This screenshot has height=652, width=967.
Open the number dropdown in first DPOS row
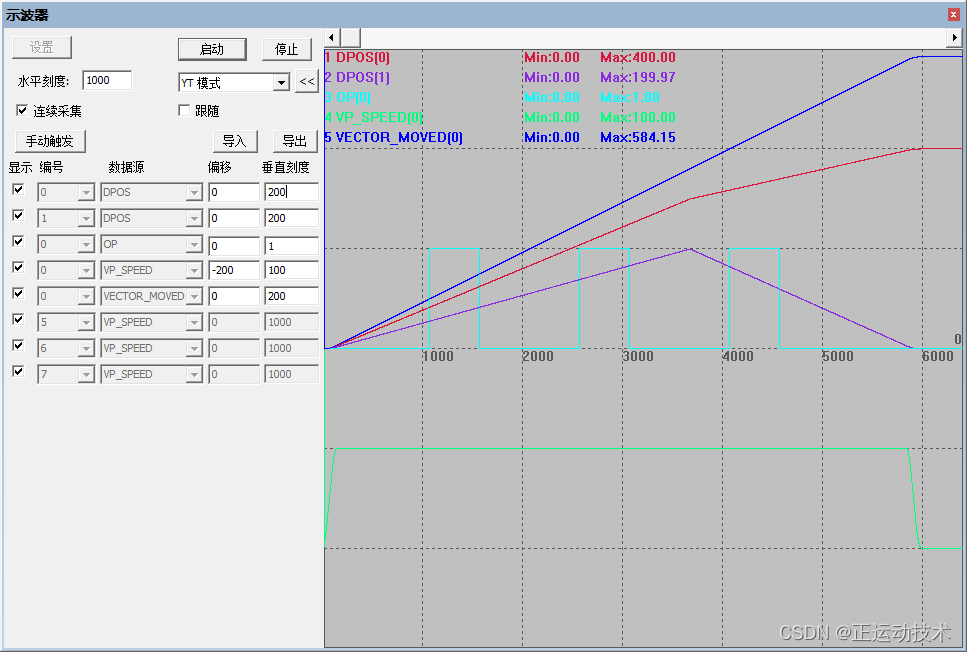86,193
